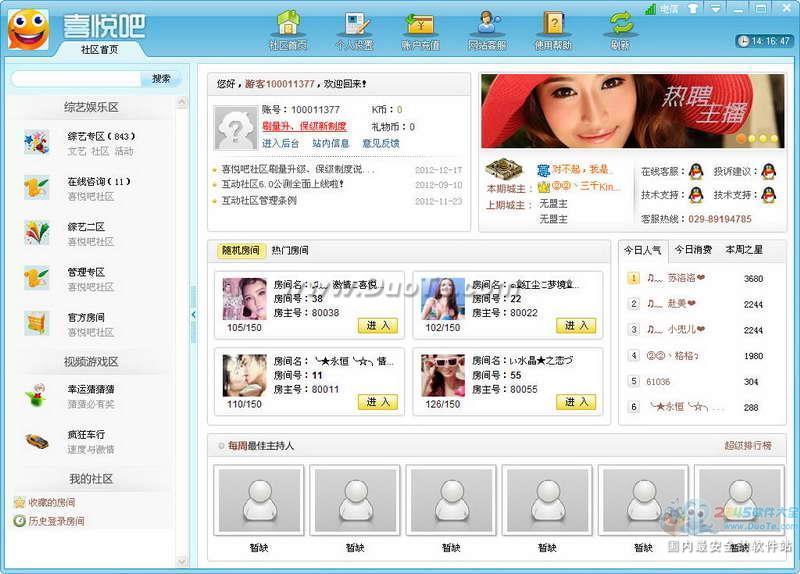Click the QQ penguin next to 在线客服
The width and height of the screenshot is (800, 574).
click(x=695, y=171)
